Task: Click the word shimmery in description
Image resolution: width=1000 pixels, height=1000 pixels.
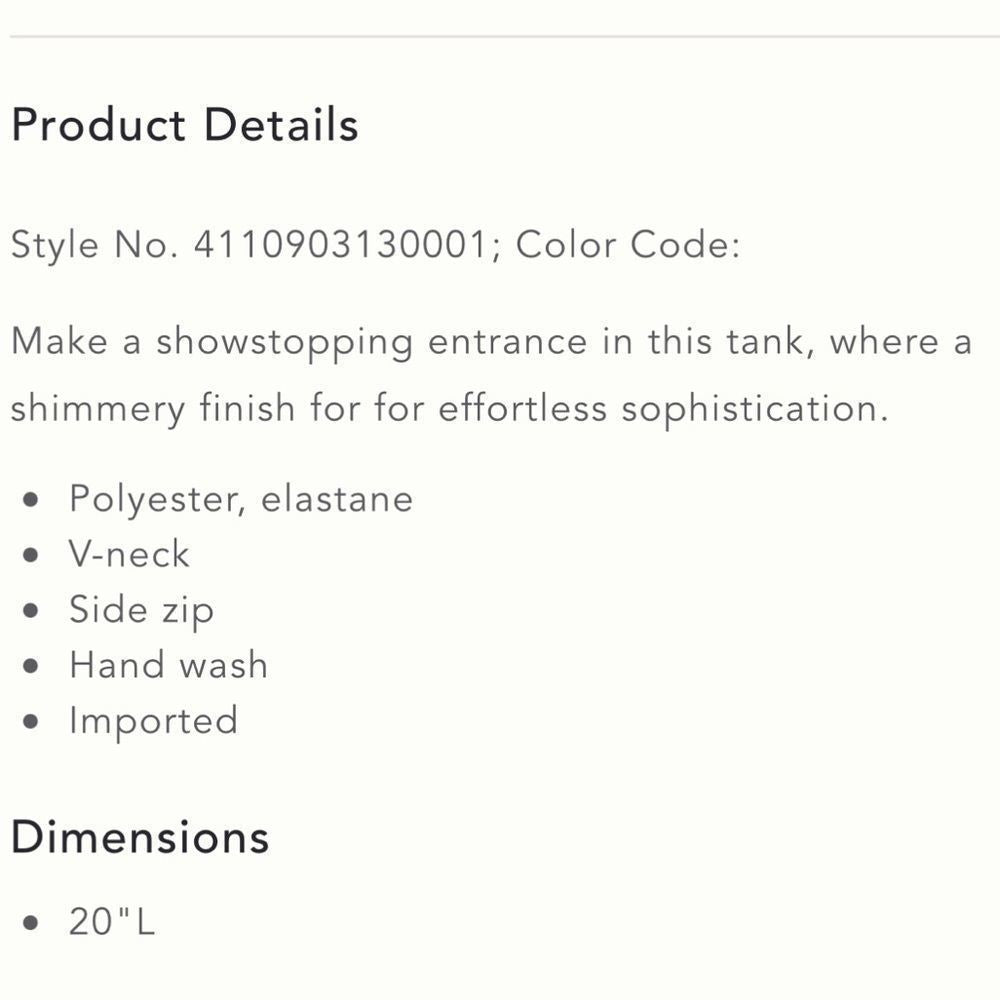Action: click(x=97, y=409)
